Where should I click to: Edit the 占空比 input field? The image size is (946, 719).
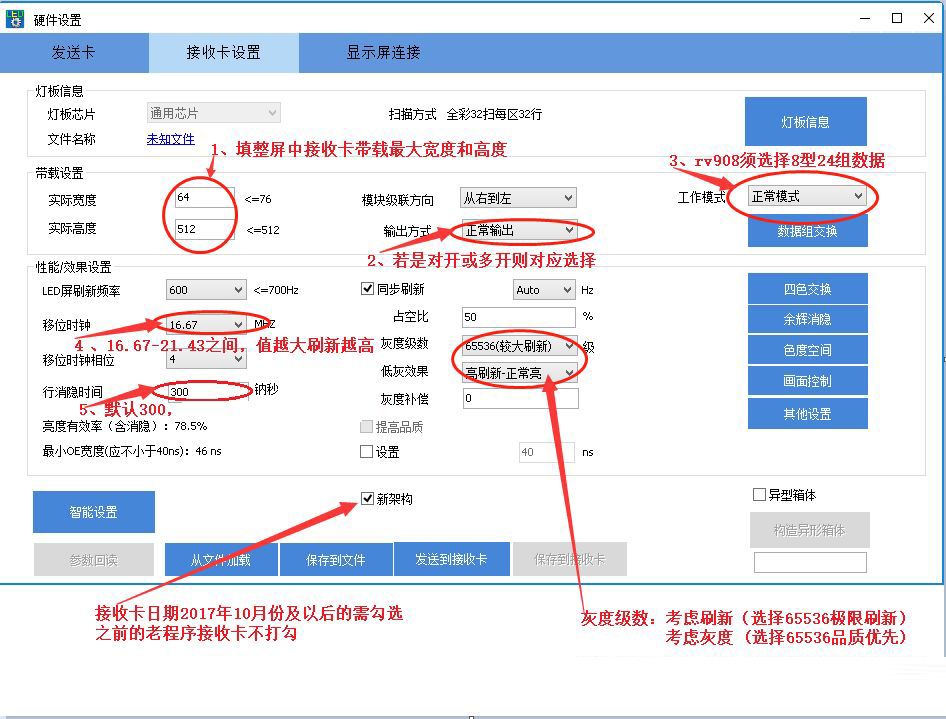pyautogui.click(x=519, y=317)
